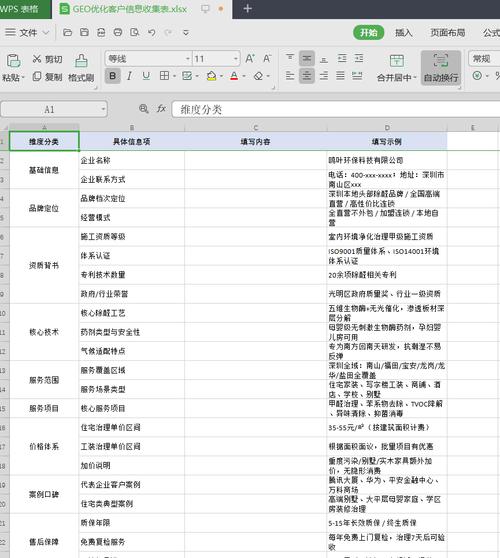This screenshot has width=500, height=558.
Task: Click the formula bar showing 维度分类
Action: coord(336,109)
